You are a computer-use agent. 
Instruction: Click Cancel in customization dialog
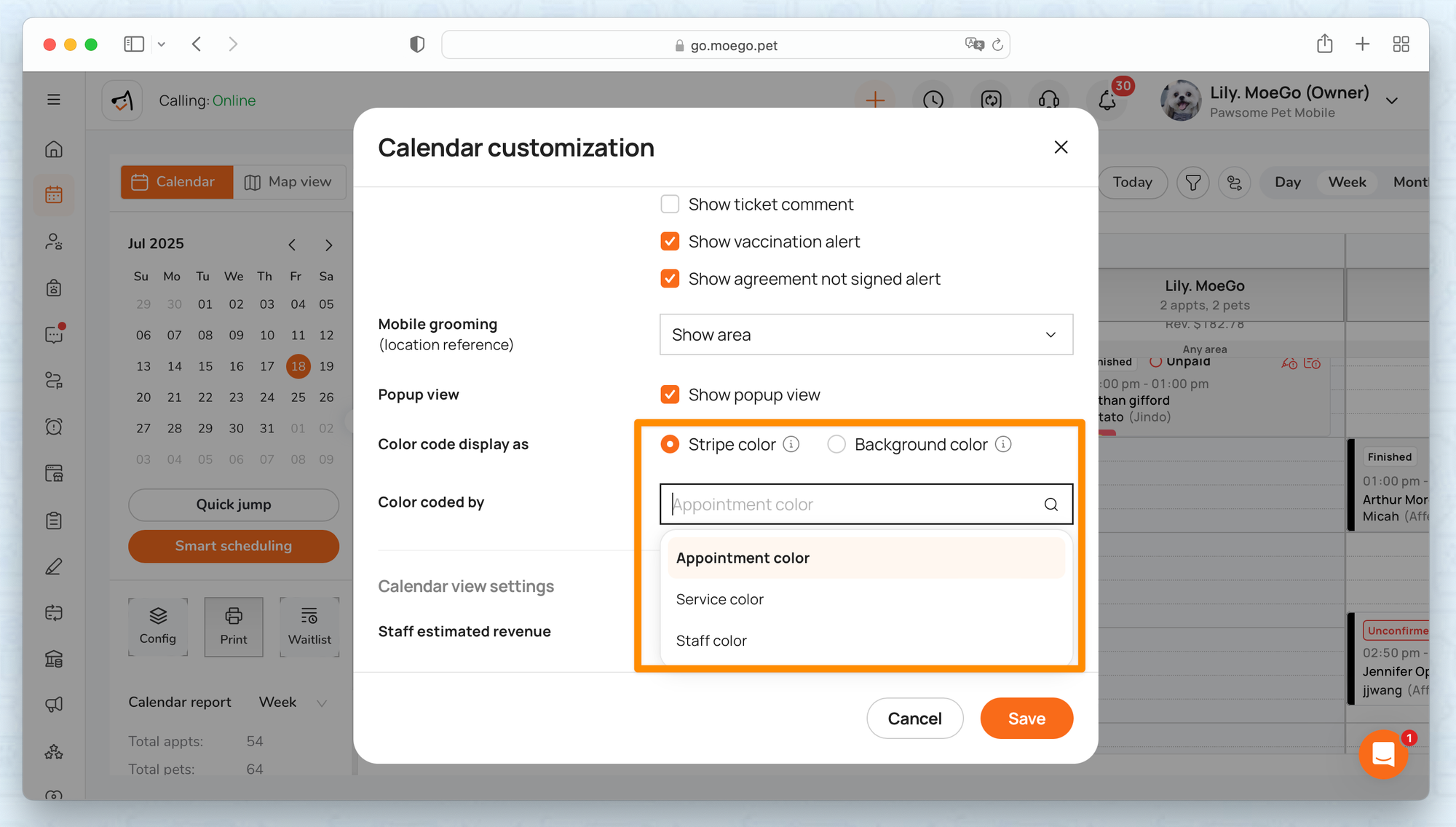tap(914, 719)
